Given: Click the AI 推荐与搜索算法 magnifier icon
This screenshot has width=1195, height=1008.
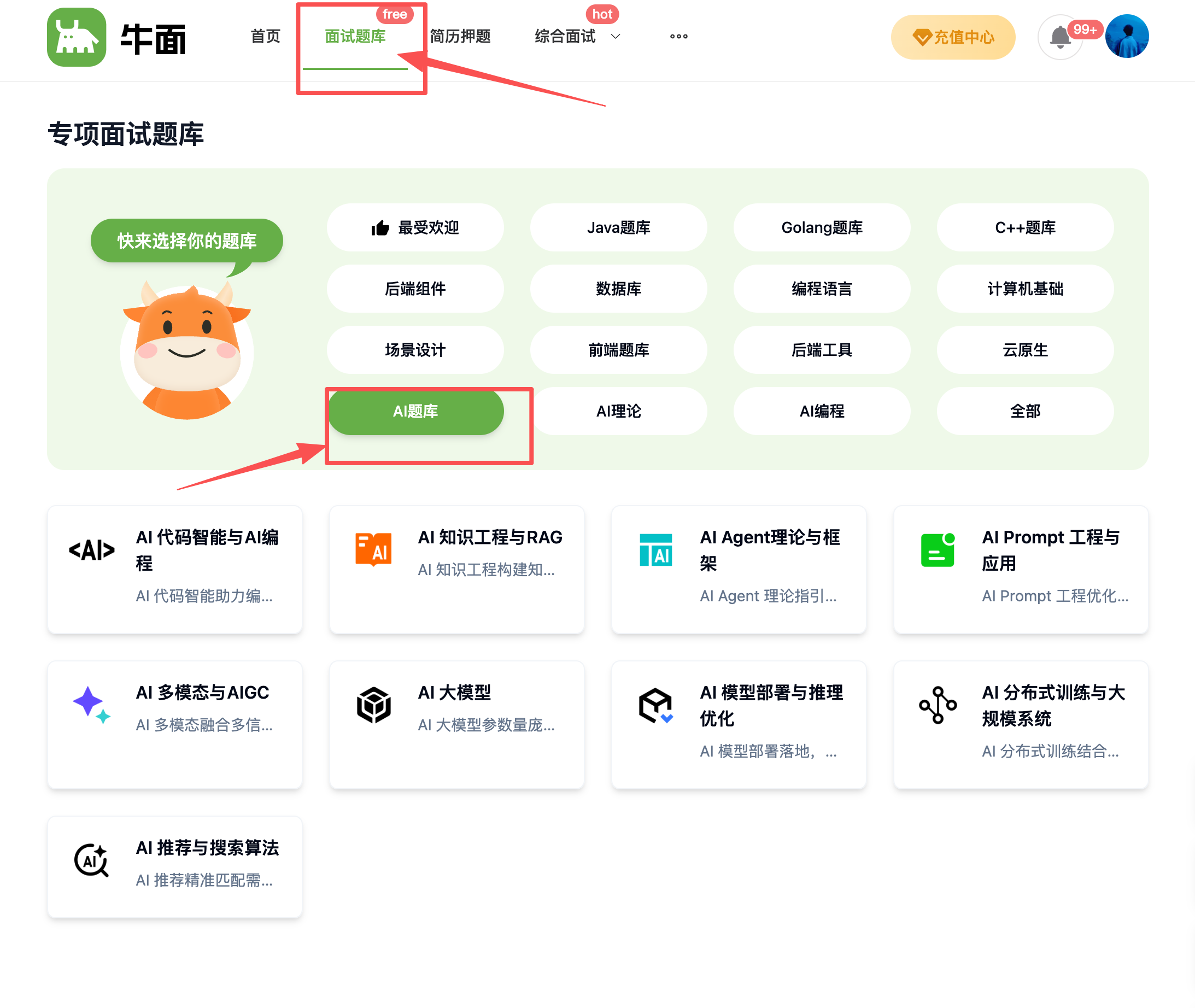Looking at the screenshot, I should coord(91,860).
